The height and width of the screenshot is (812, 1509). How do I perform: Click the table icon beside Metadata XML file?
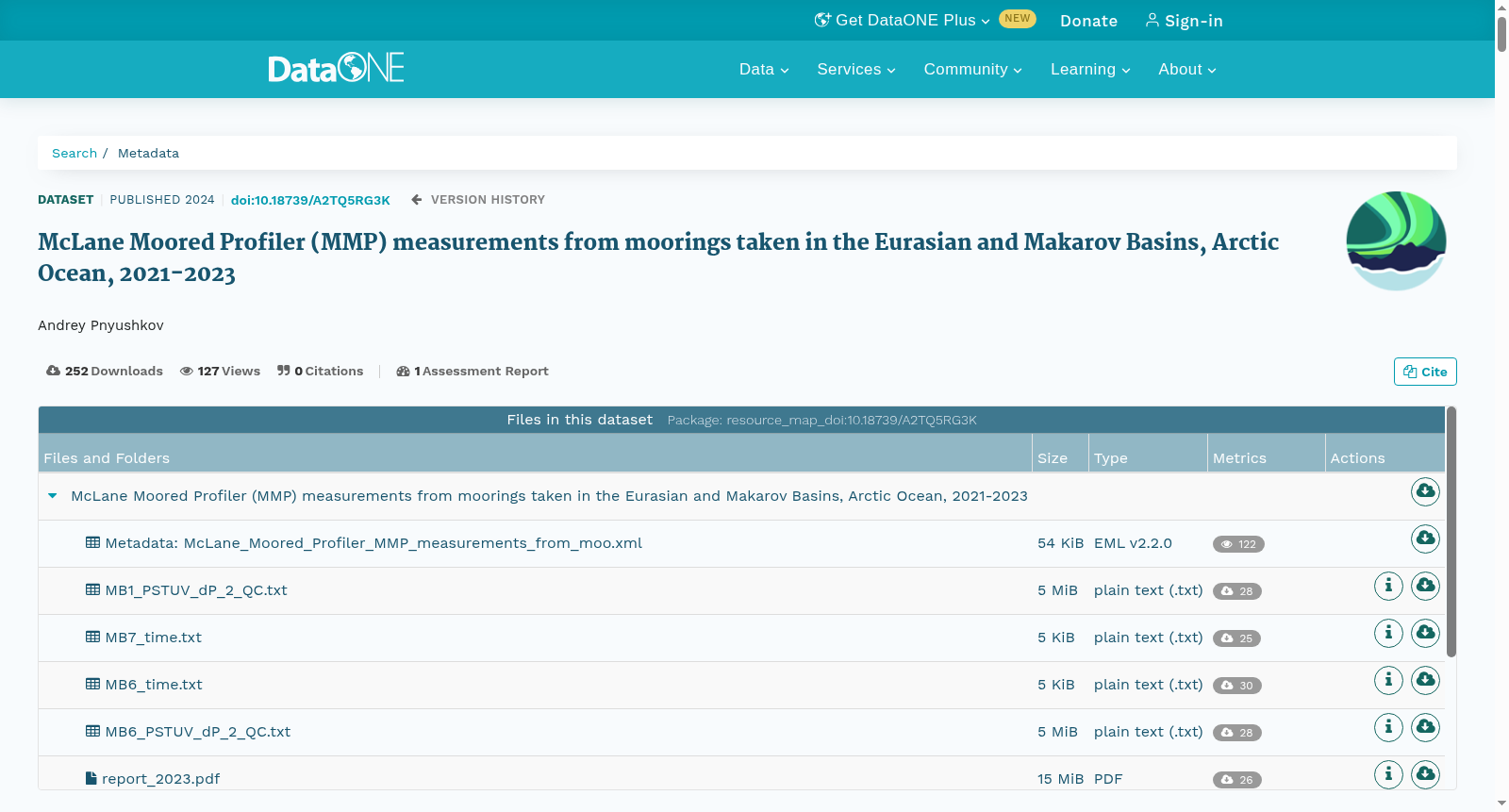92,542
